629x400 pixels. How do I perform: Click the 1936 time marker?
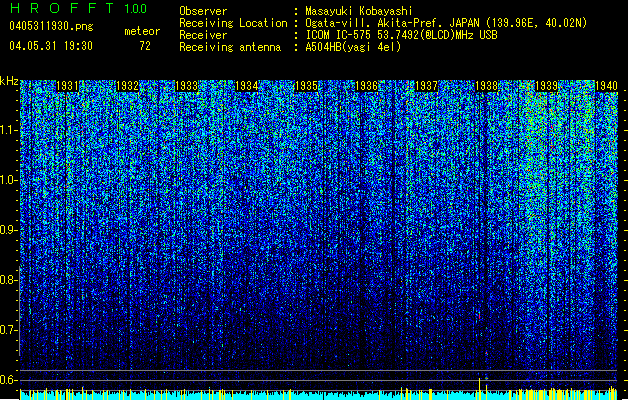coord(367,86)
